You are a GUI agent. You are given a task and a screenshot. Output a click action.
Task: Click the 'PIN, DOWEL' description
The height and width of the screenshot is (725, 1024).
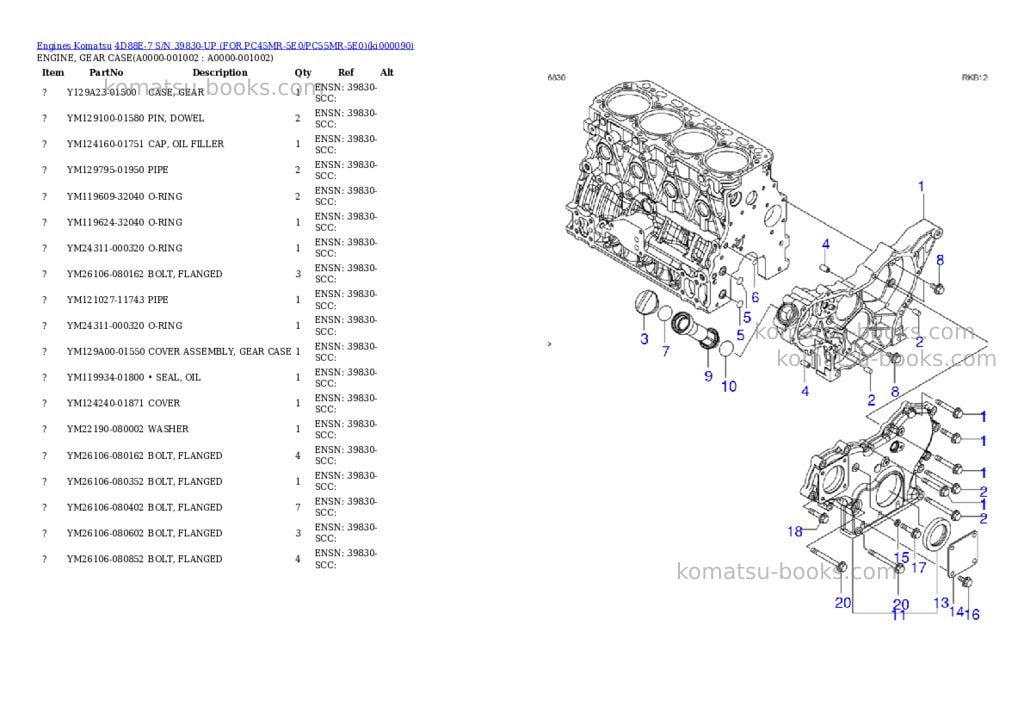pyautogui.click(x=176, y=118)
